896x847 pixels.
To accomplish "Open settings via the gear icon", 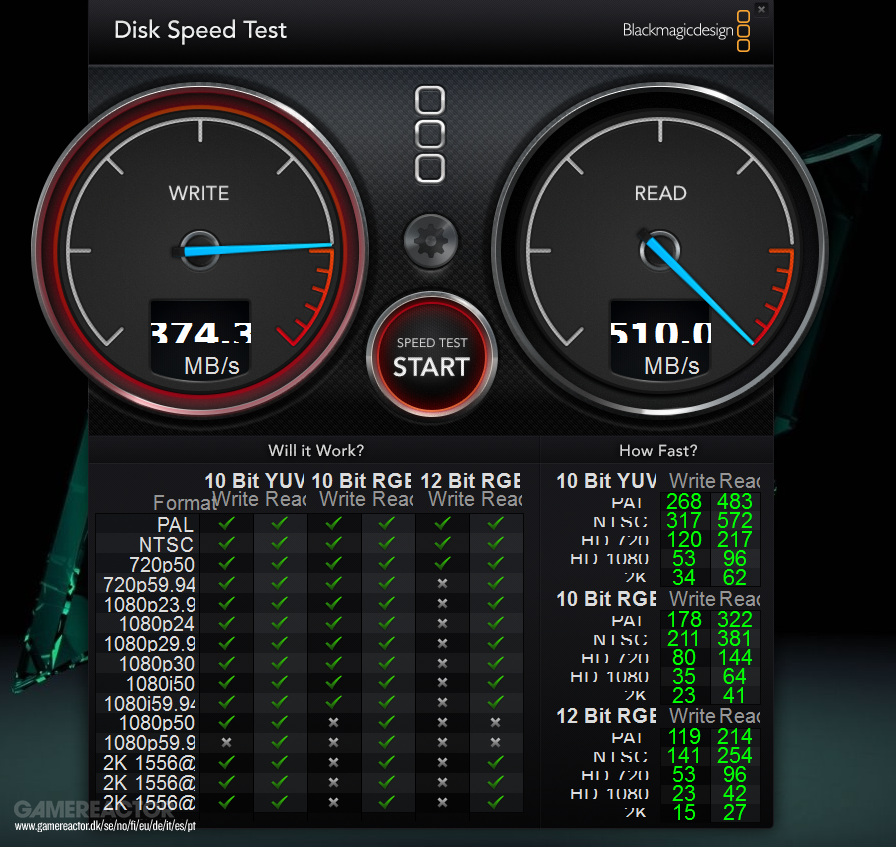I will [431, 239].
